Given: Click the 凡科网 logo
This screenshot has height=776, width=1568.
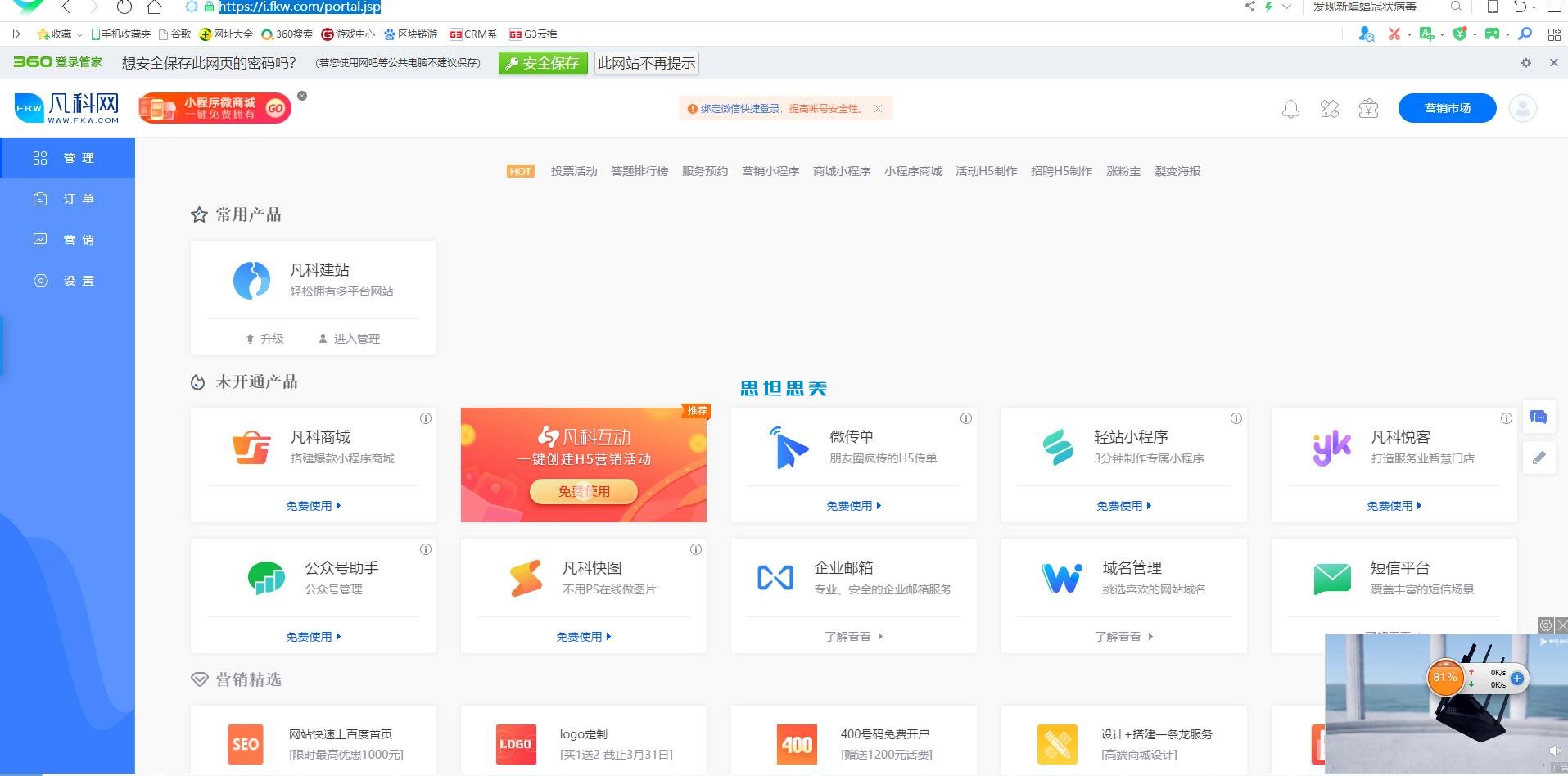Looking at the screenshot, I should [67, 108].
